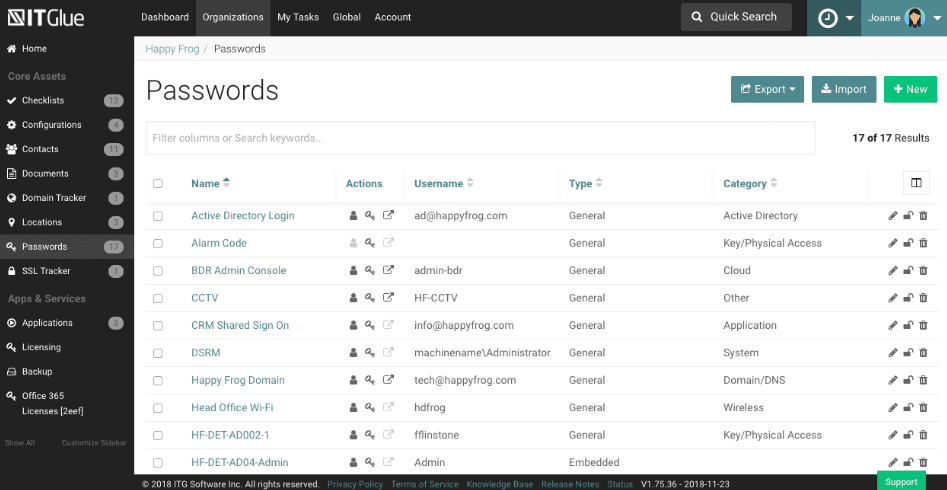The width and height of the screenshot is (947, 490).
Task: Click the filter columns search field
Action: (x=481, y=138)
